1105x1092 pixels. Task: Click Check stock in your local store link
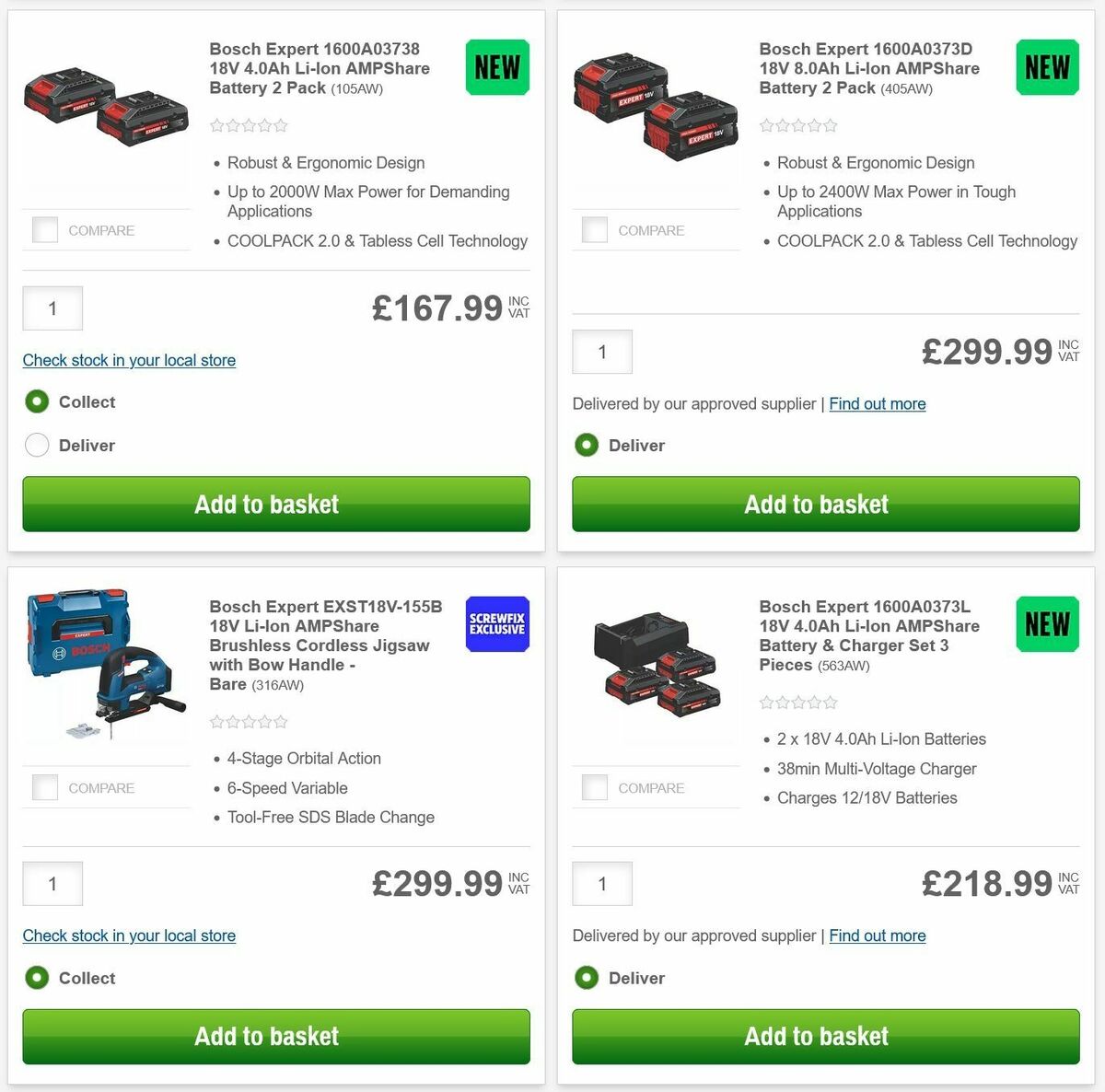129,360
